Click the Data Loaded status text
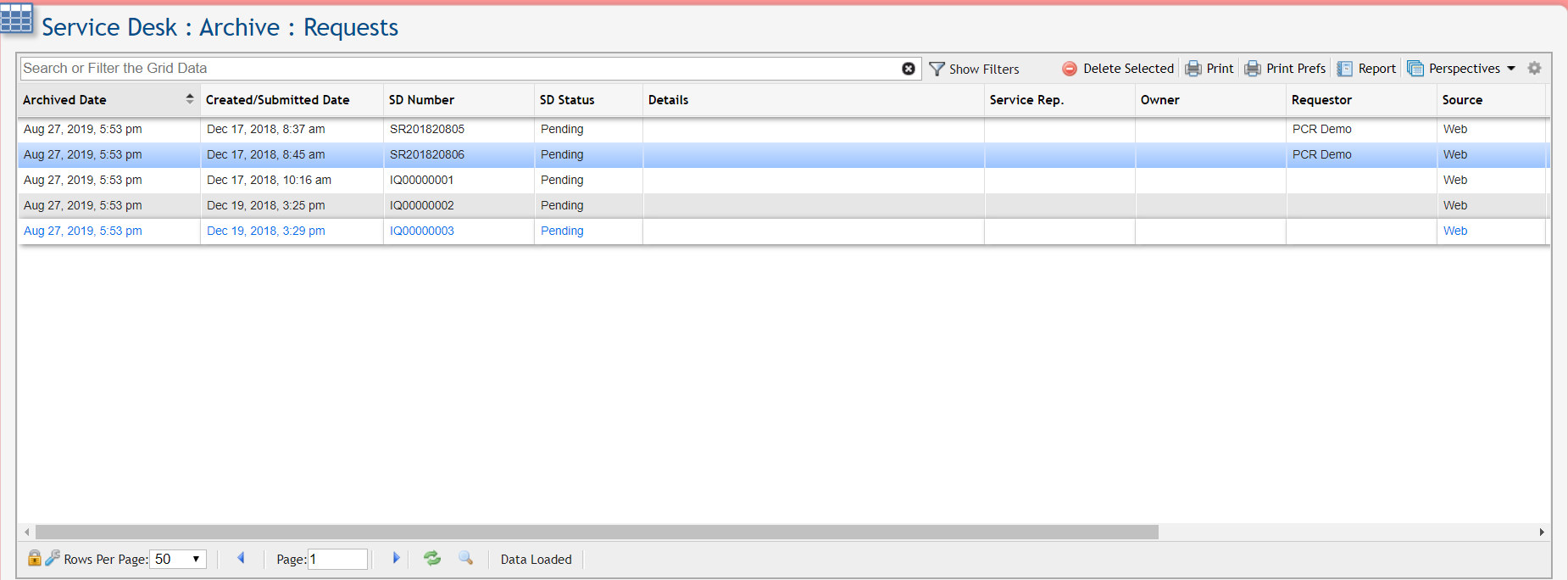 536,559
